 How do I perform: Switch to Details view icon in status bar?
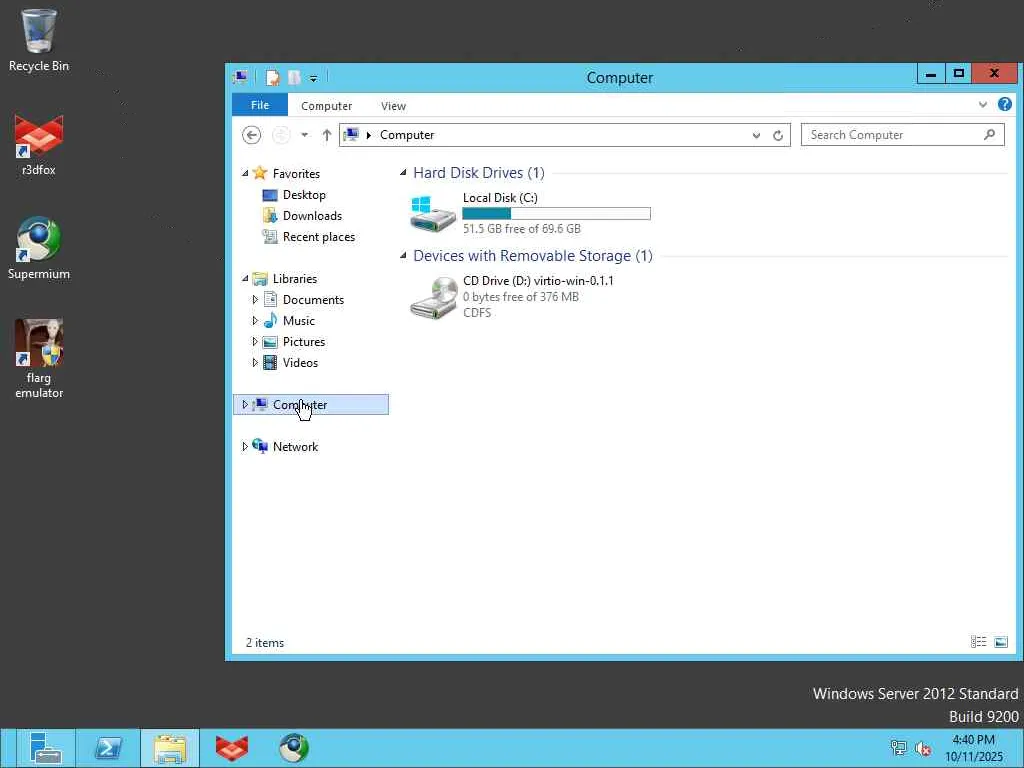978,642
